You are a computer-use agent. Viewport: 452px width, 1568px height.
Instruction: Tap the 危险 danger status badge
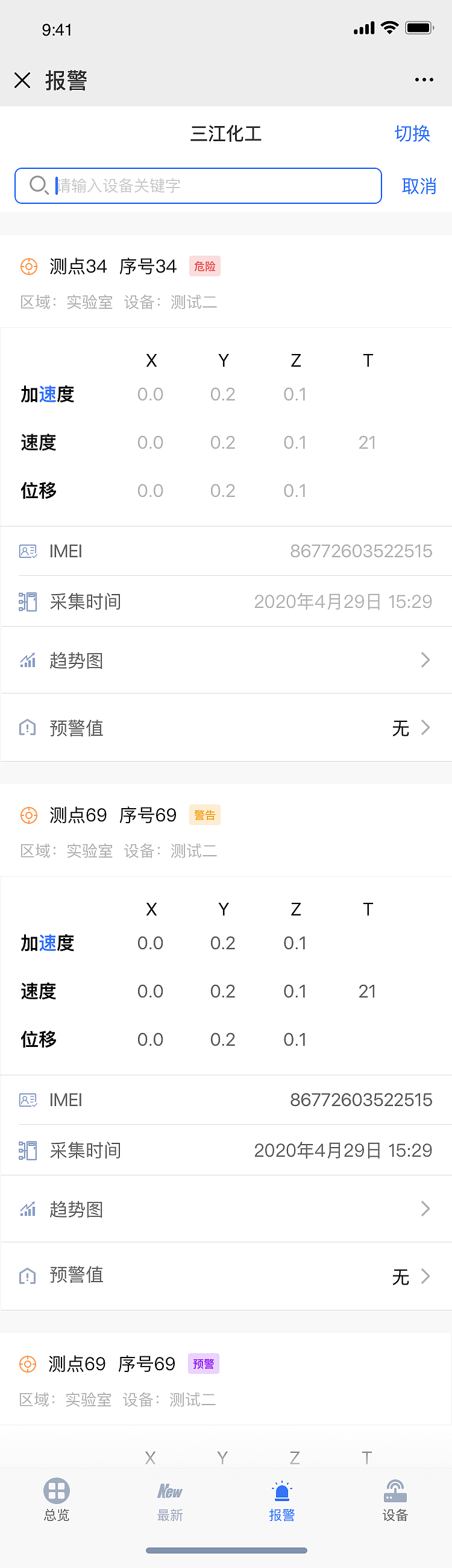[x=204, y=266]
